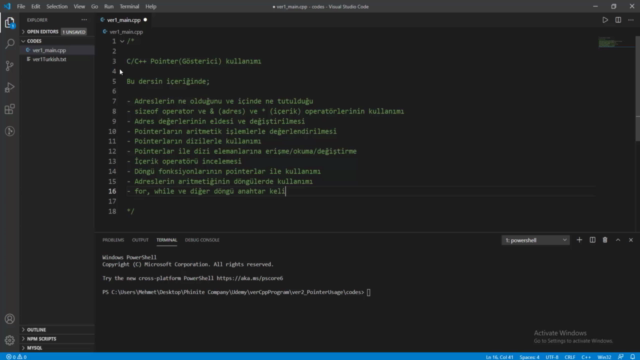640x360 pixels.
Task: Select the ver1_main.cpp editor tab
Action: (x=123, y=20)
